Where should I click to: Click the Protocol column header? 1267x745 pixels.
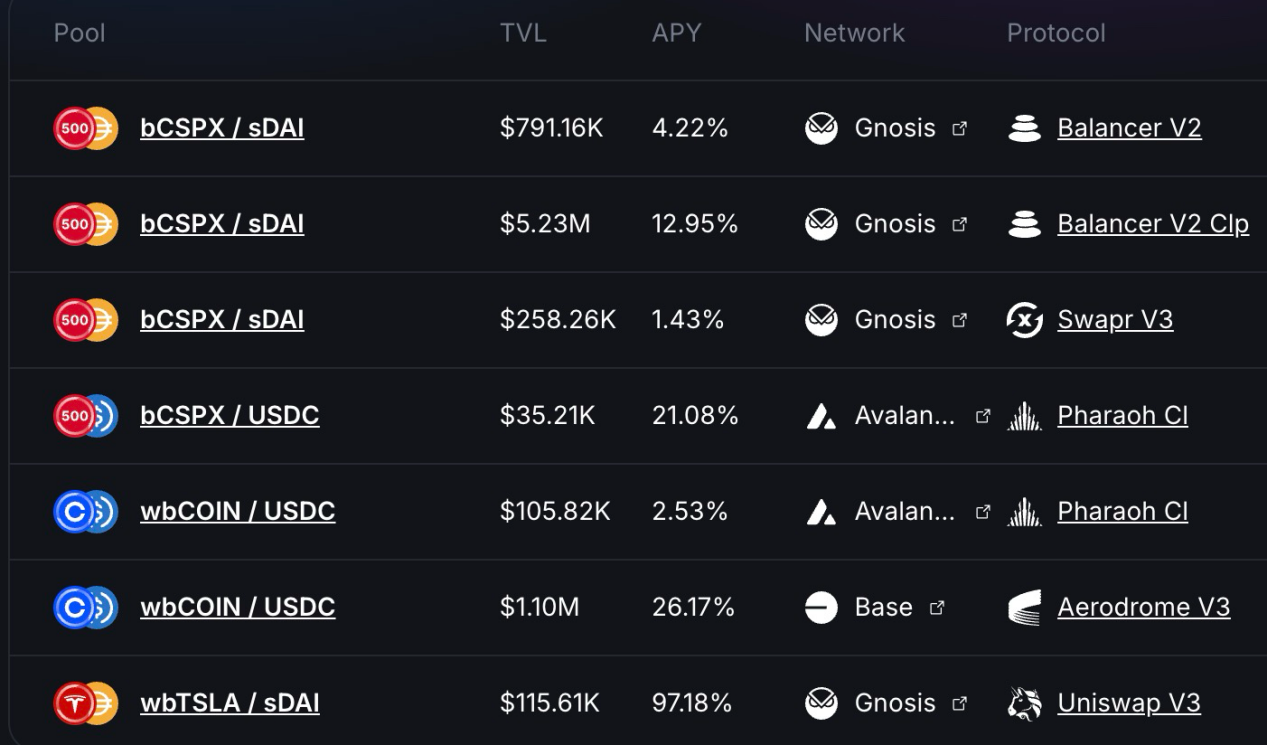[x=1056, y=33]
